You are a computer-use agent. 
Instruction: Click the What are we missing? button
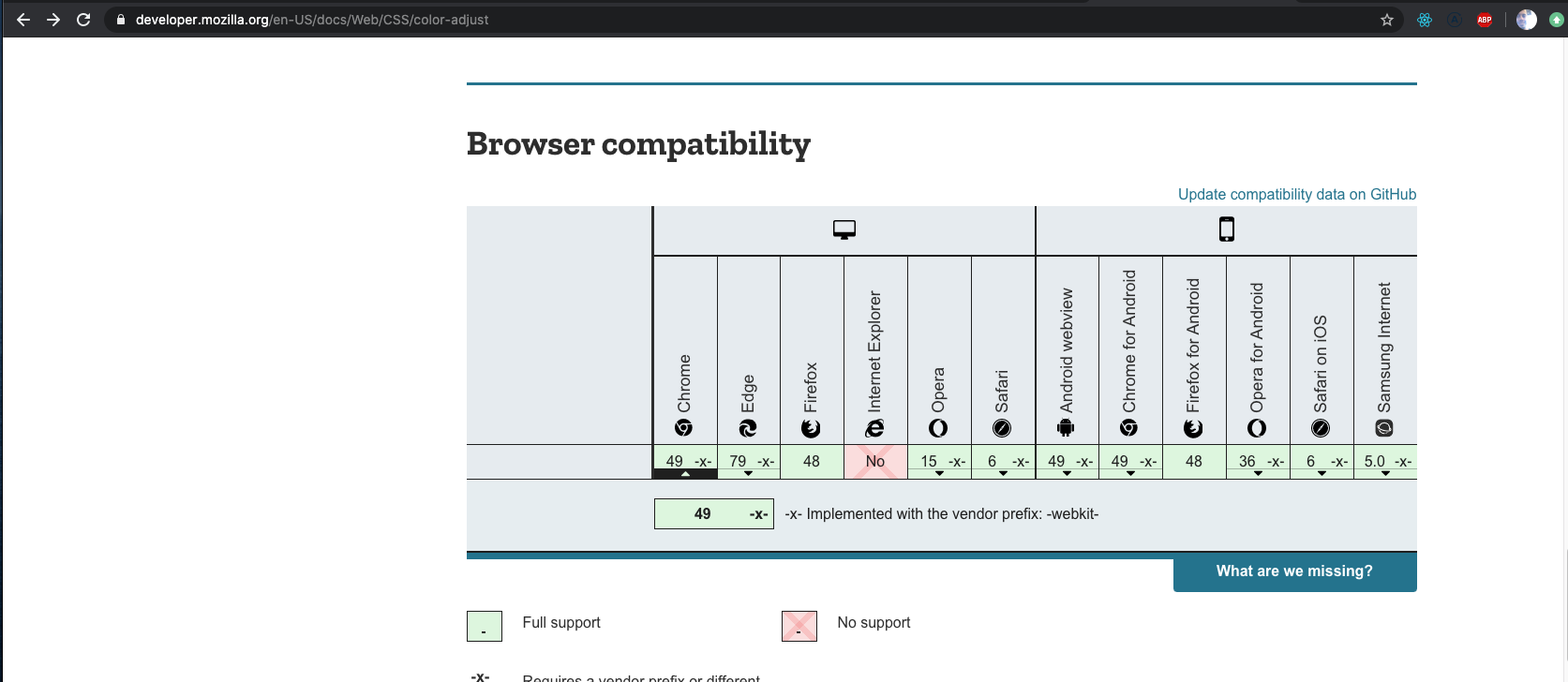pos(1294,571)
